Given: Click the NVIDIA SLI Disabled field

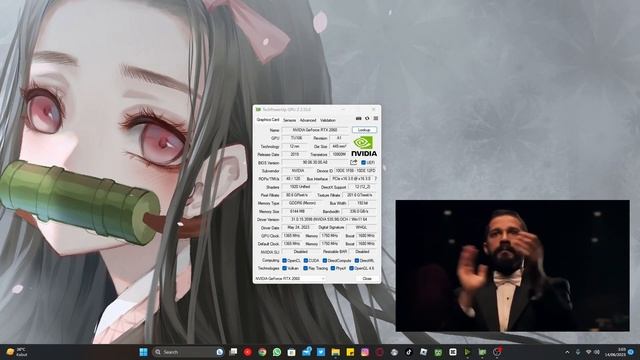Looking at the screenshot, I should coord(300,252).
